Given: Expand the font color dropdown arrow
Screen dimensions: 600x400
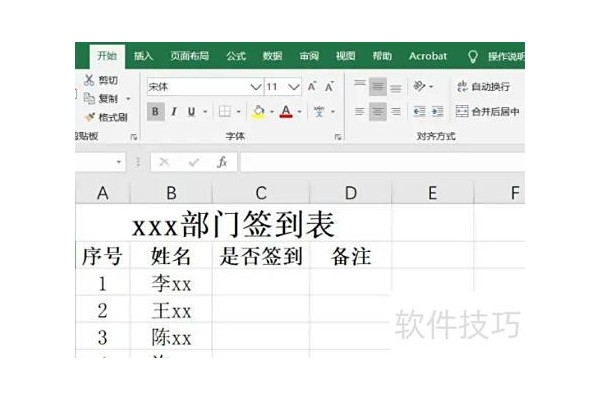Looking at the screenshot, I should (x=300, y=112).
